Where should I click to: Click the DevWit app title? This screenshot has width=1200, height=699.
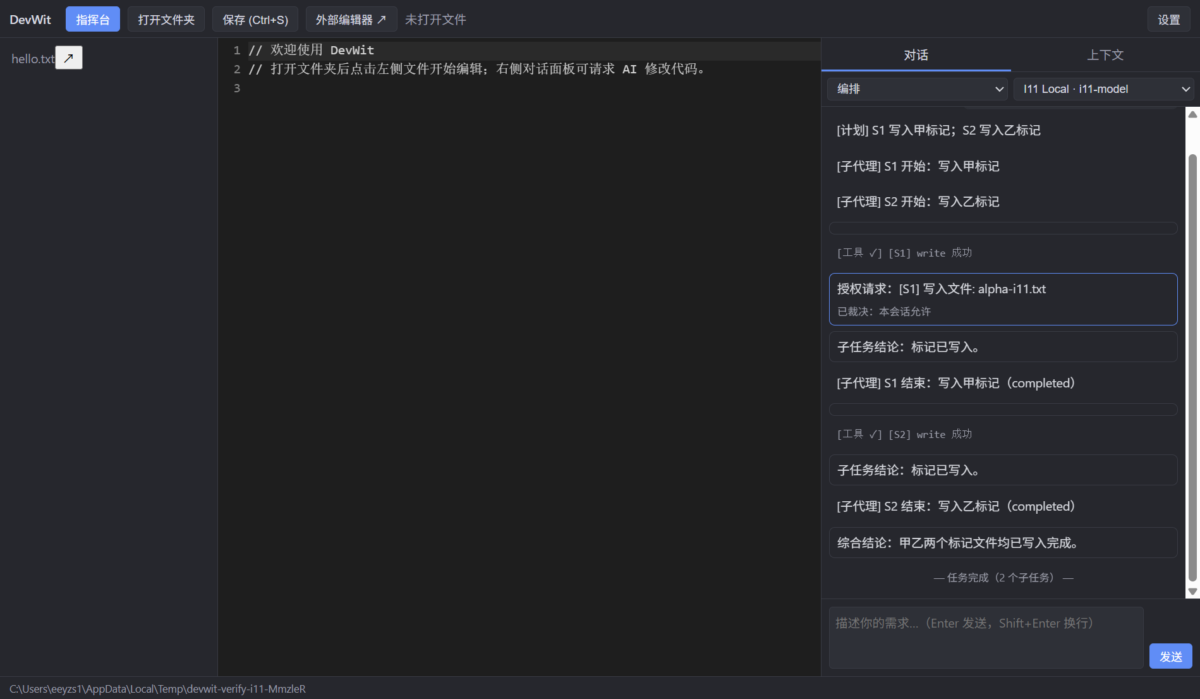coord(30,19)
